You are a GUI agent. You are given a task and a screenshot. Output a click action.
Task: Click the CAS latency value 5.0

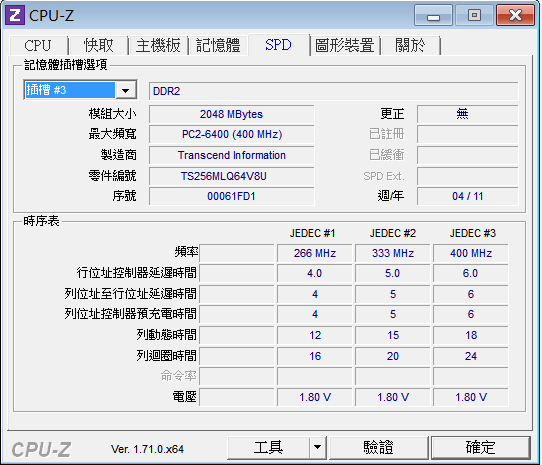(x=393, y=273)
